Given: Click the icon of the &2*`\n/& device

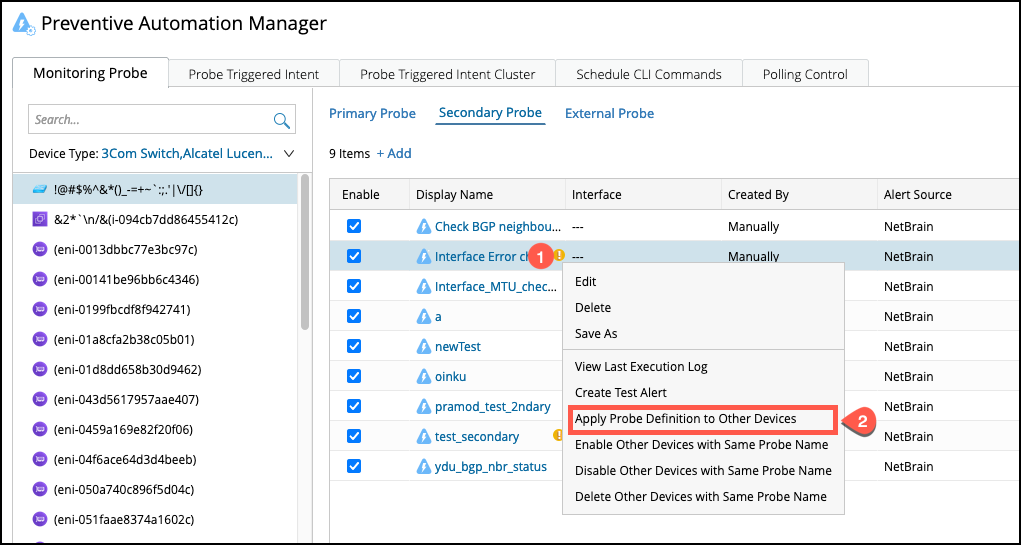Looking at the screenshot, I should point(40,219).
